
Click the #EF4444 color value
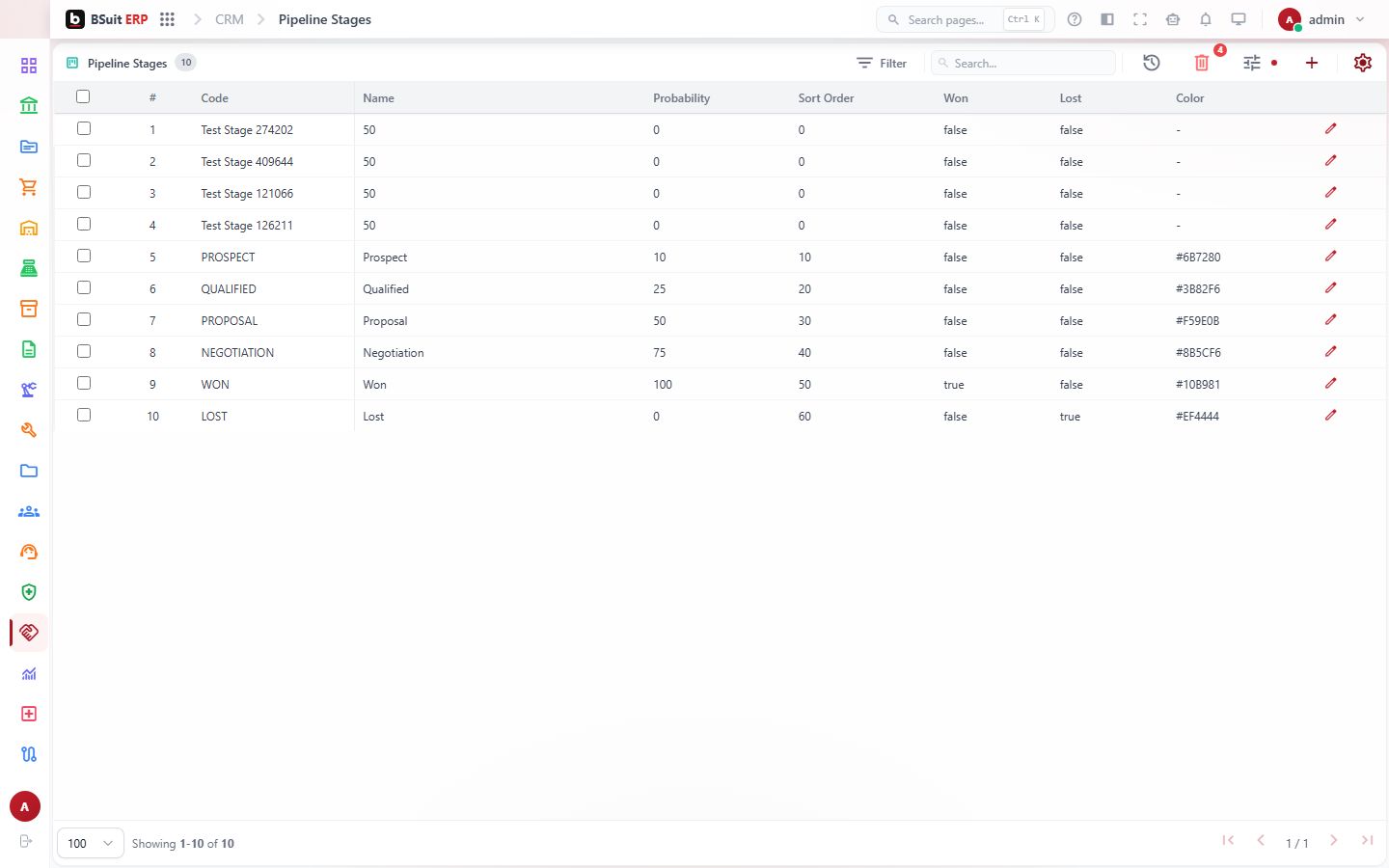tap(1197, 417)
